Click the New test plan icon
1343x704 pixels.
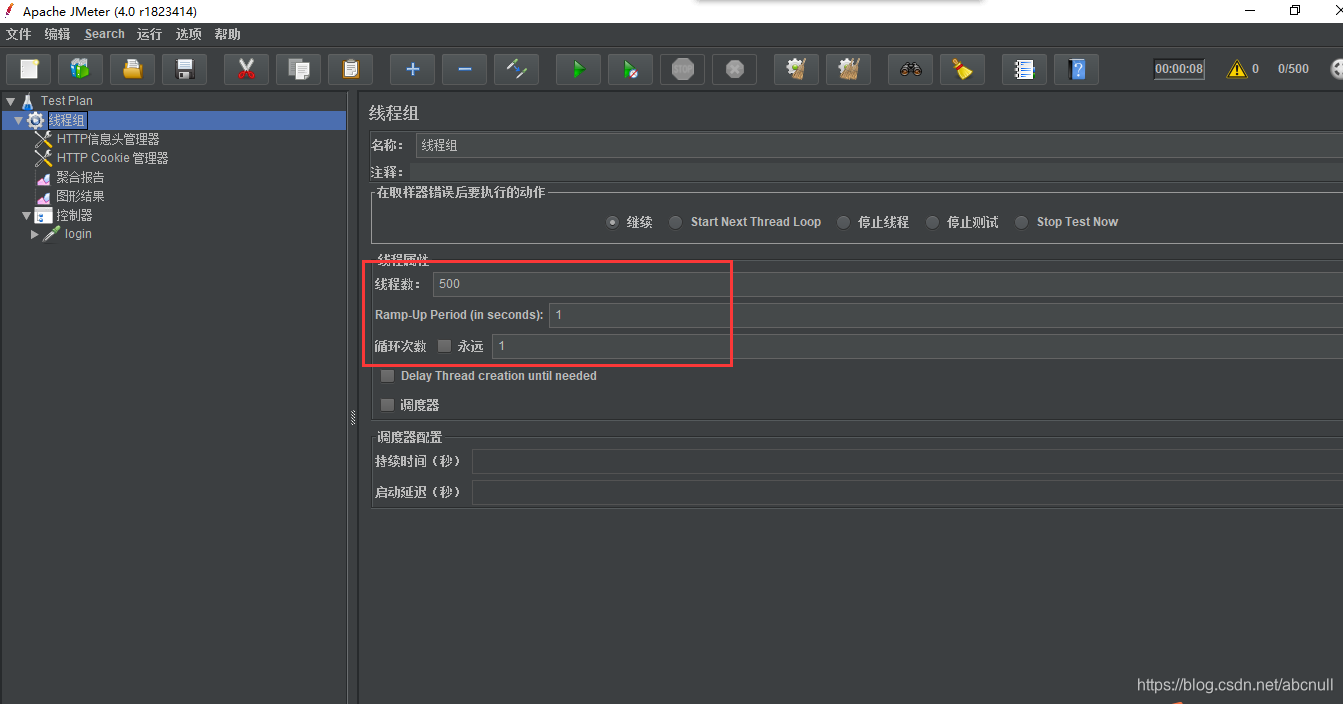point(29,69)
